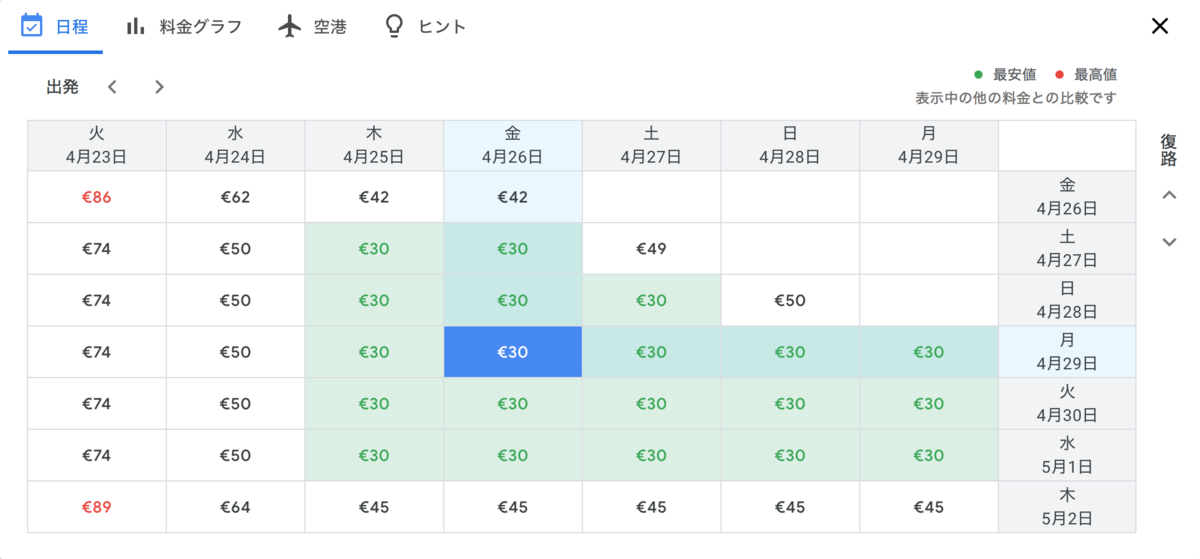This screenshot has height=559, width=1200.
Task: Move return dates later with down chevron
Action: tap(1169, 242)
